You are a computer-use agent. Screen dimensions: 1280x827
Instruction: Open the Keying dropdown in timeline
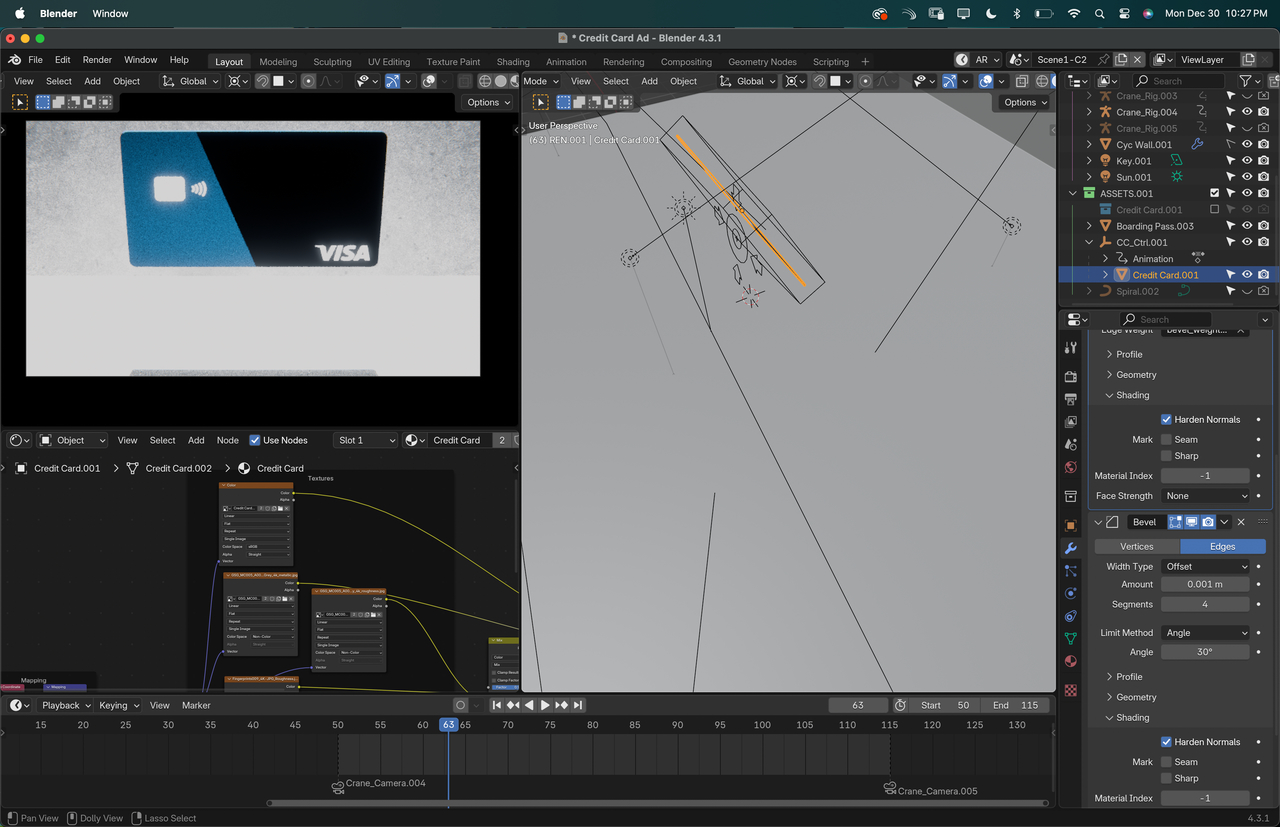pos(118,705)
